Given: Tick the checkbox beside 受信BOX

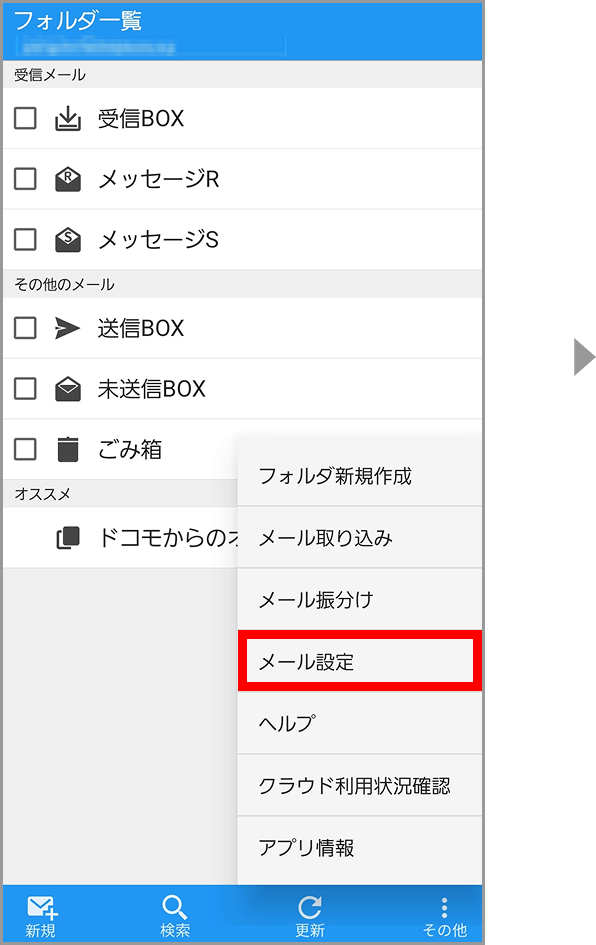Looking at the screenshot, I should point(25,118).
